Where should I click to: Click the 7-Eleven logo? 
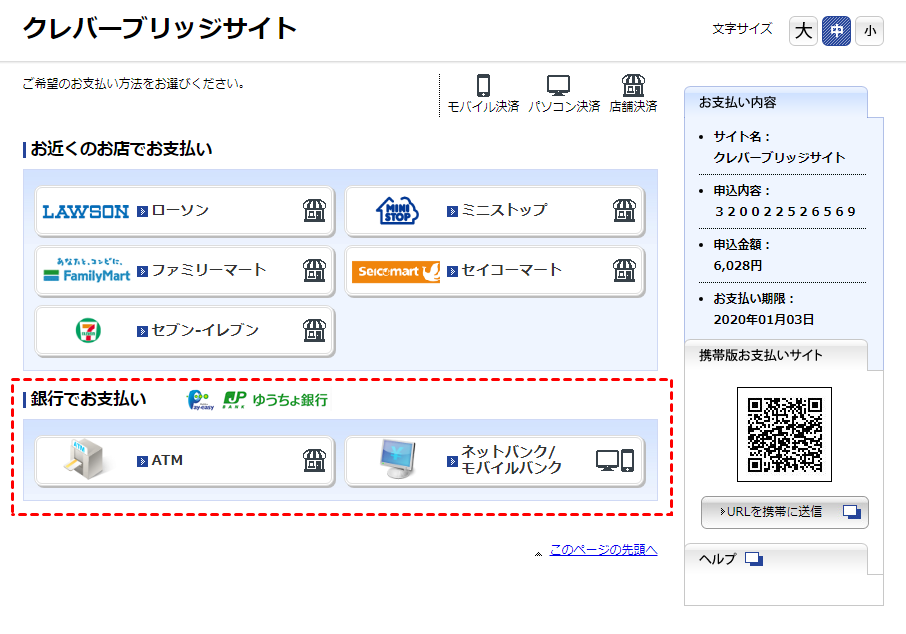click(x=88, y=331)
